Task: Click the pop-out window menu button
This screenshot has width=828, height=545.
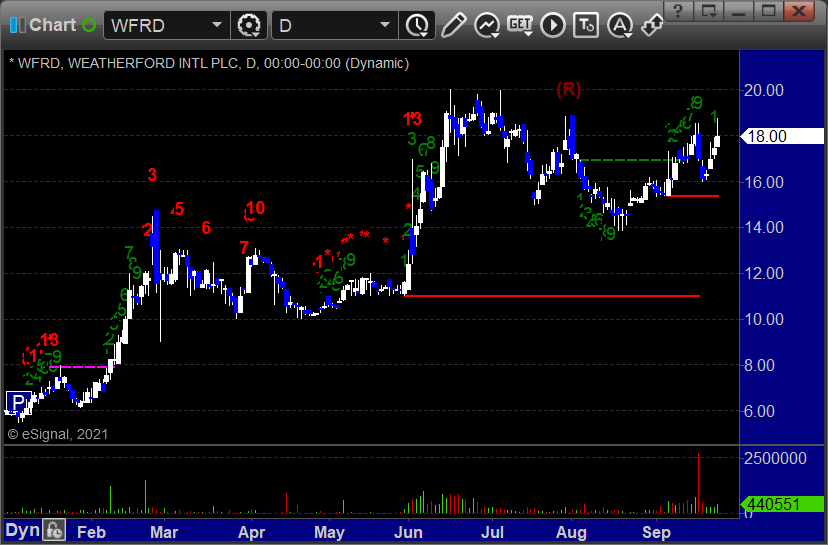Action: pos(708,10)
